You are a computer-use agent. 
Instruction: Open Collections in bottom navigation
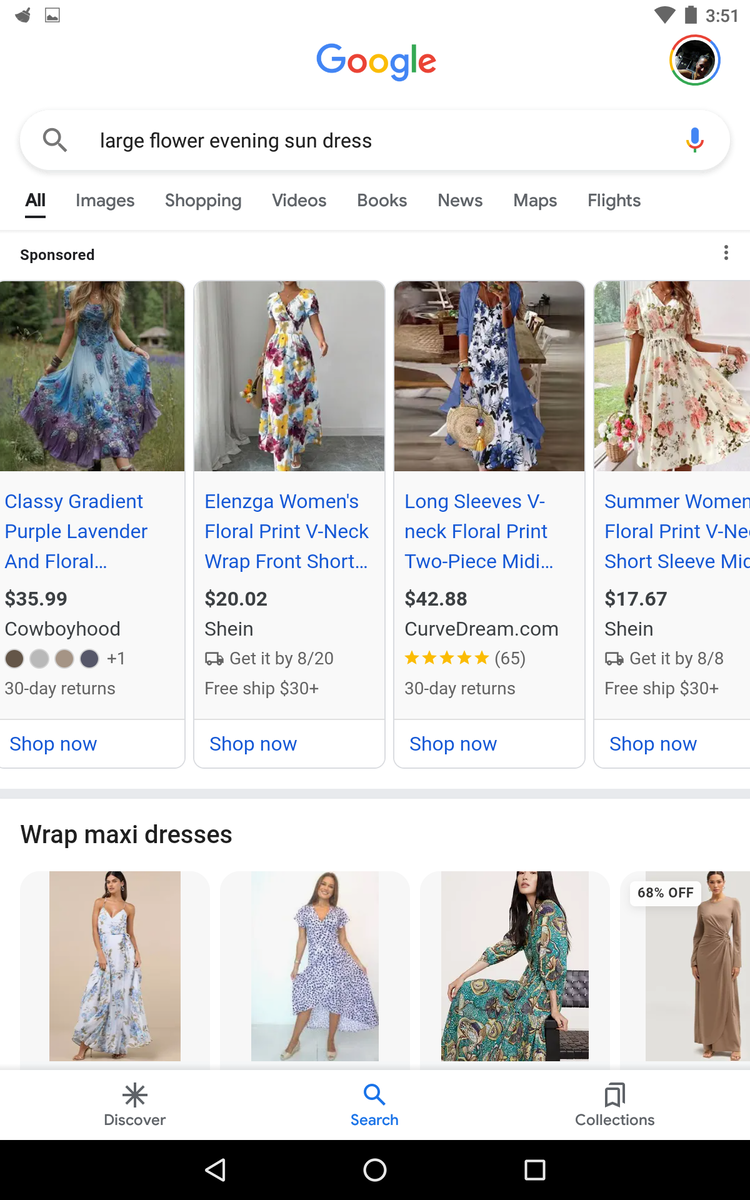click(615, 1104)
